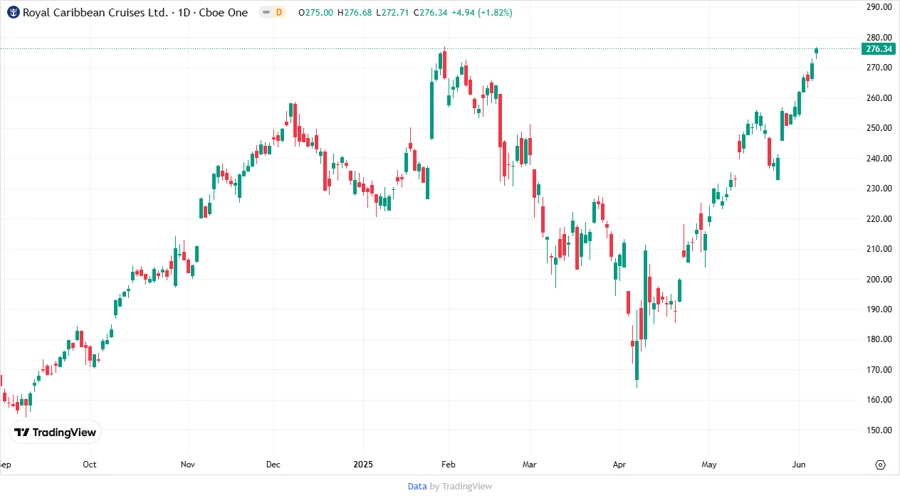The width and height of the screenshot is (900, 498).
Task: Select the current price label 276.34
Action: pyautogui.click(x=879, y=49)
